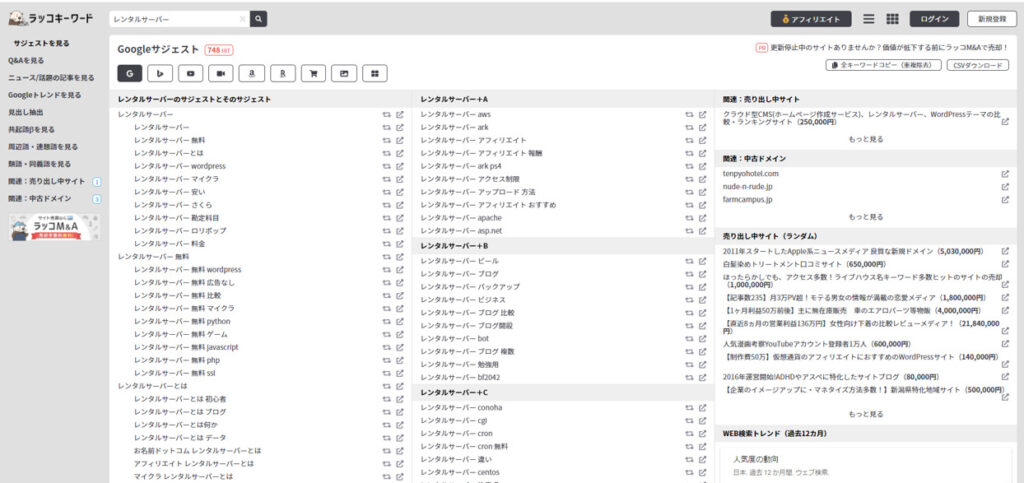Screen dimensions: 1024x483
Task: Select the video camera suggest source icon
Action: [221, 74]
